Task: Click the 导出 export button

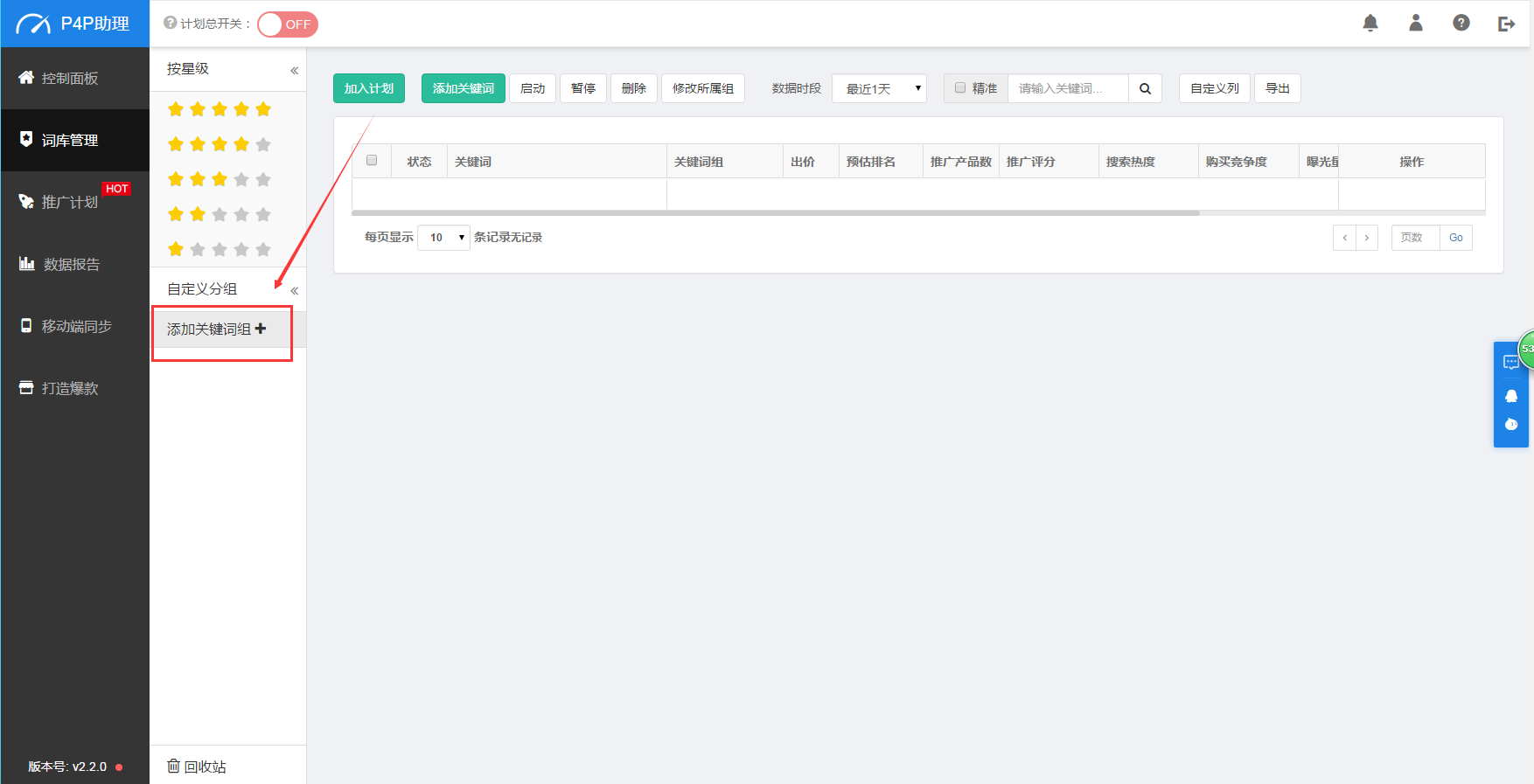Action: (1277, 88)
